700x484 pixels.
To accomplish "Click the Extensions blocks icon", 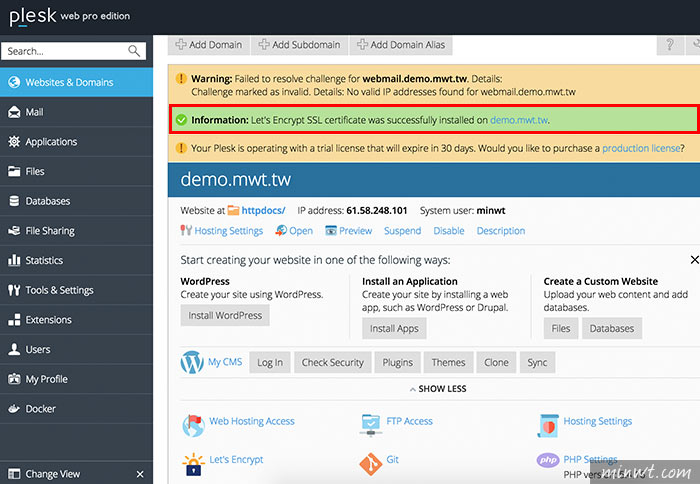I will [14, 320].
